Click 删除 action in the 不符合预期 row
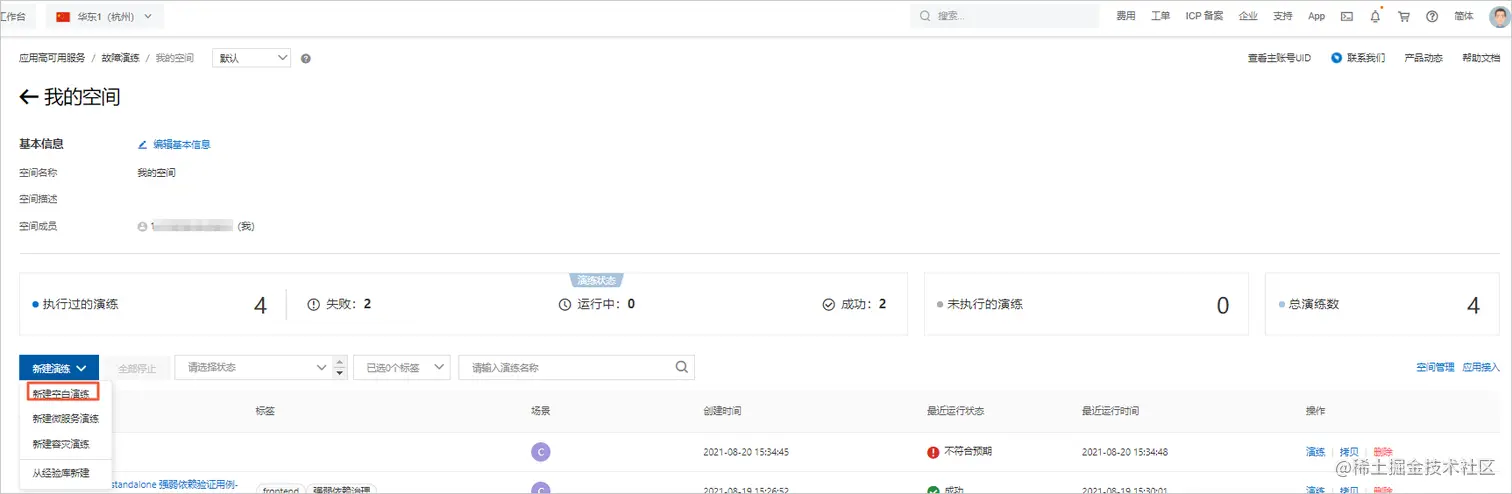The image size is (1512, 494). coord(1383,452)
